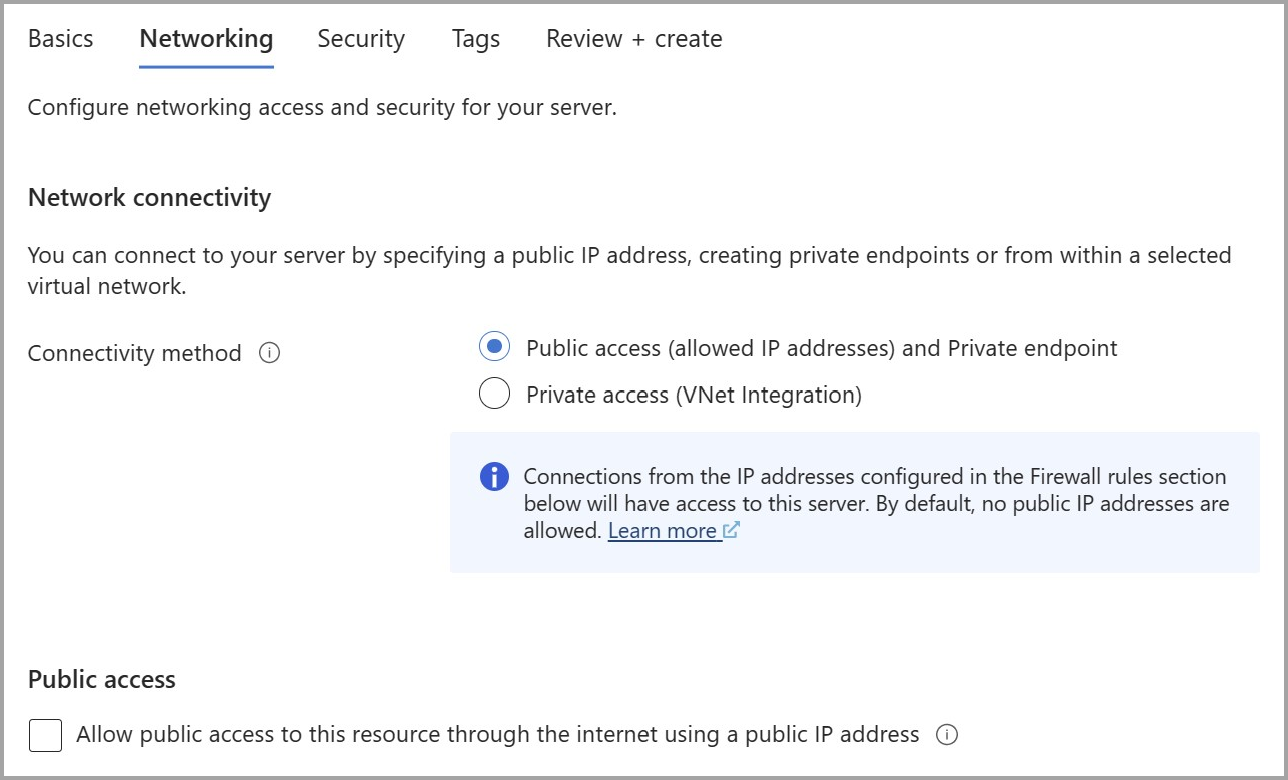
Task: Click the 'Allow public access to this resource' label text
Action: (497, 735)
